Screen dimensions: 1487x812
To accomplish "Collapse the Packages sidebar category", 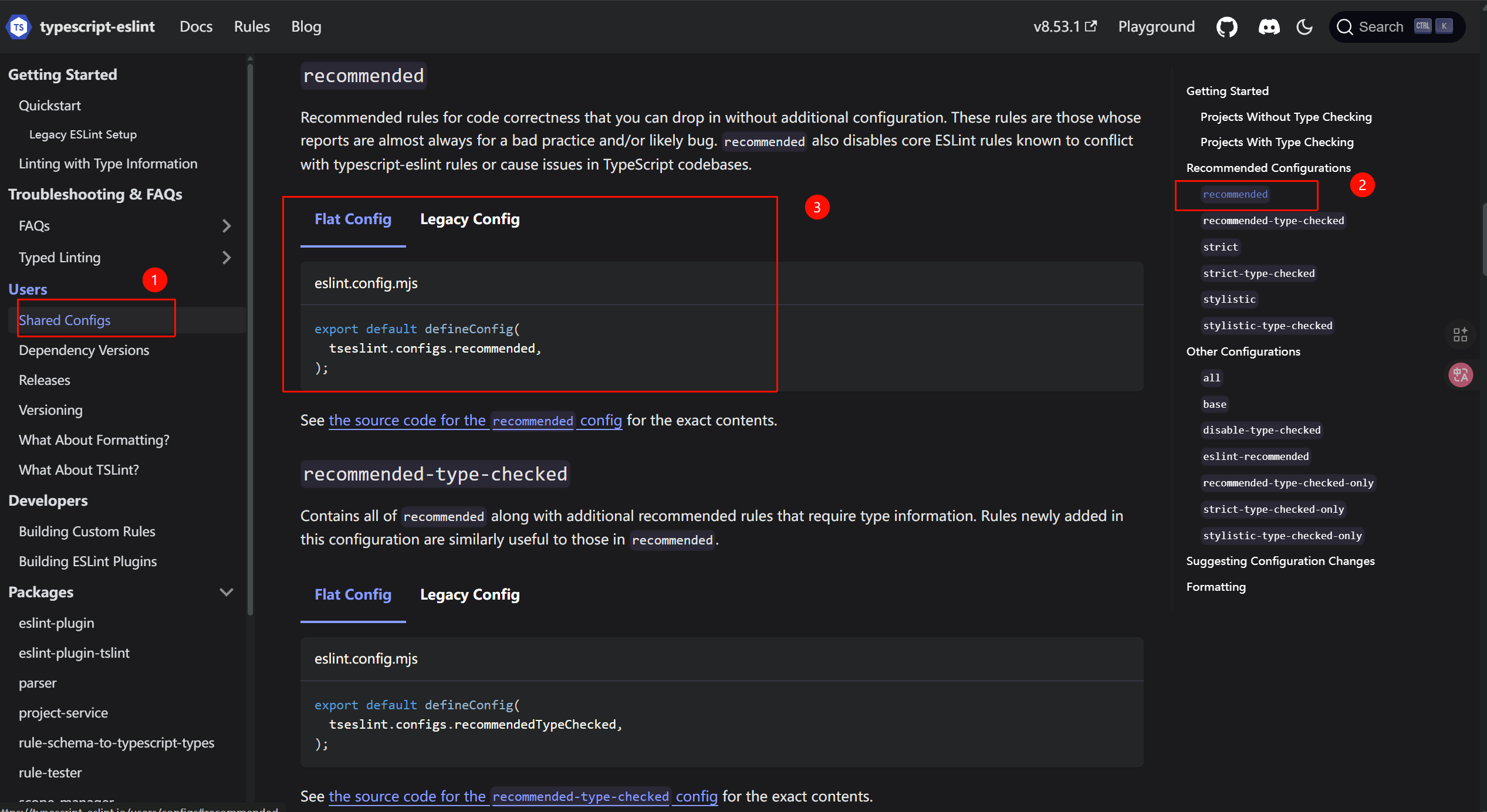I will tap(227, 592).
